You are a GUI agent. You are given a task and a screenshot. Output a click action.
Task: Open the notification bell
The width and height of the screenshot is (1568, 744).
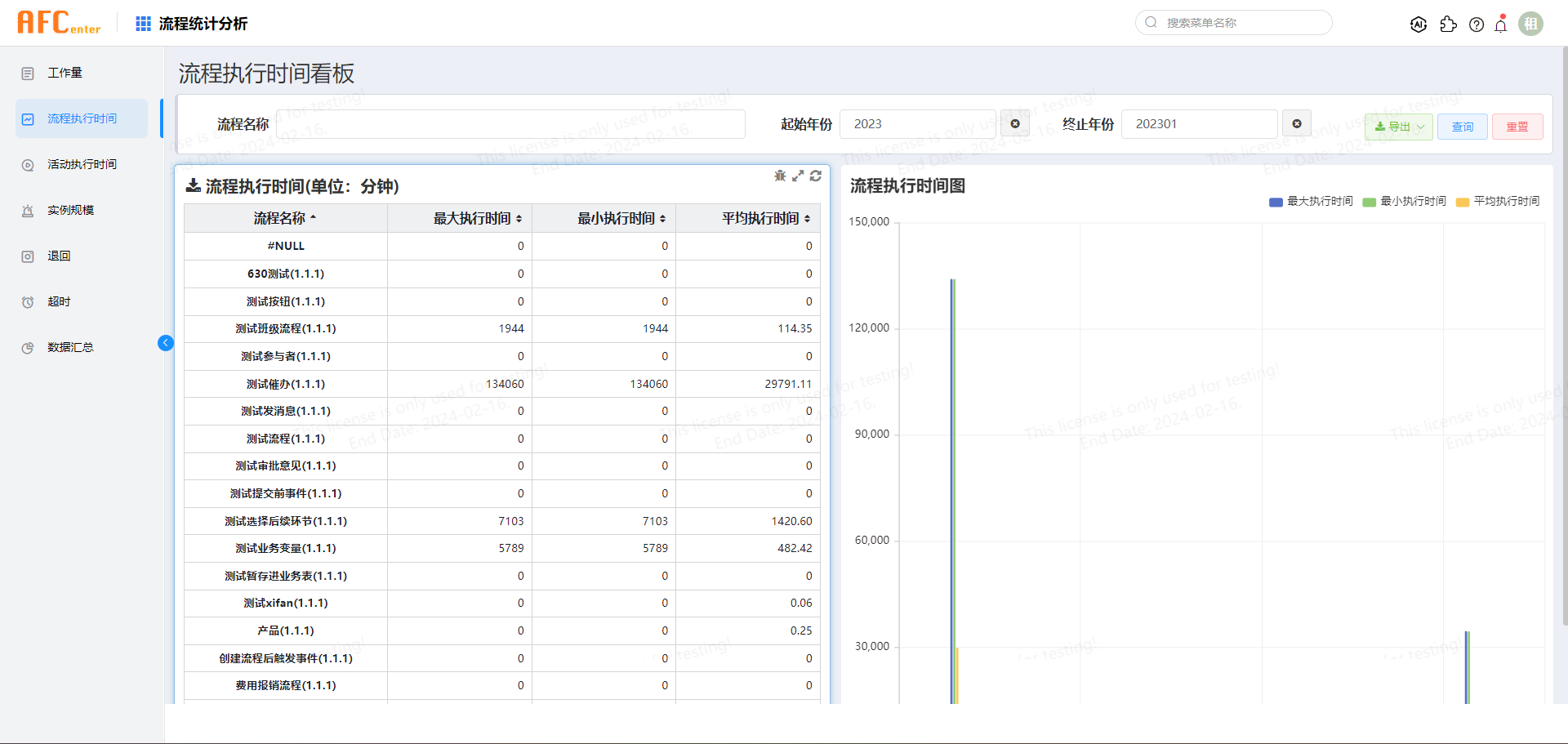(1501, 25)
